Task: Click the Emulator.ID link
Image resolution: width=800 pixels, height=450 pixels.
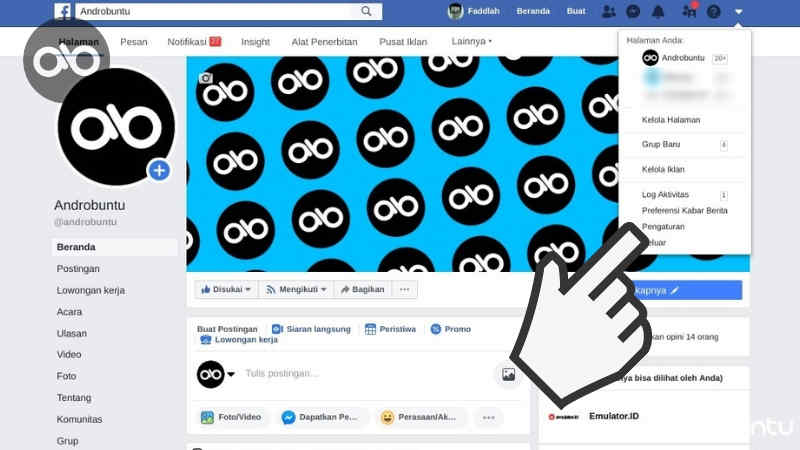Action: click(614, 416)
